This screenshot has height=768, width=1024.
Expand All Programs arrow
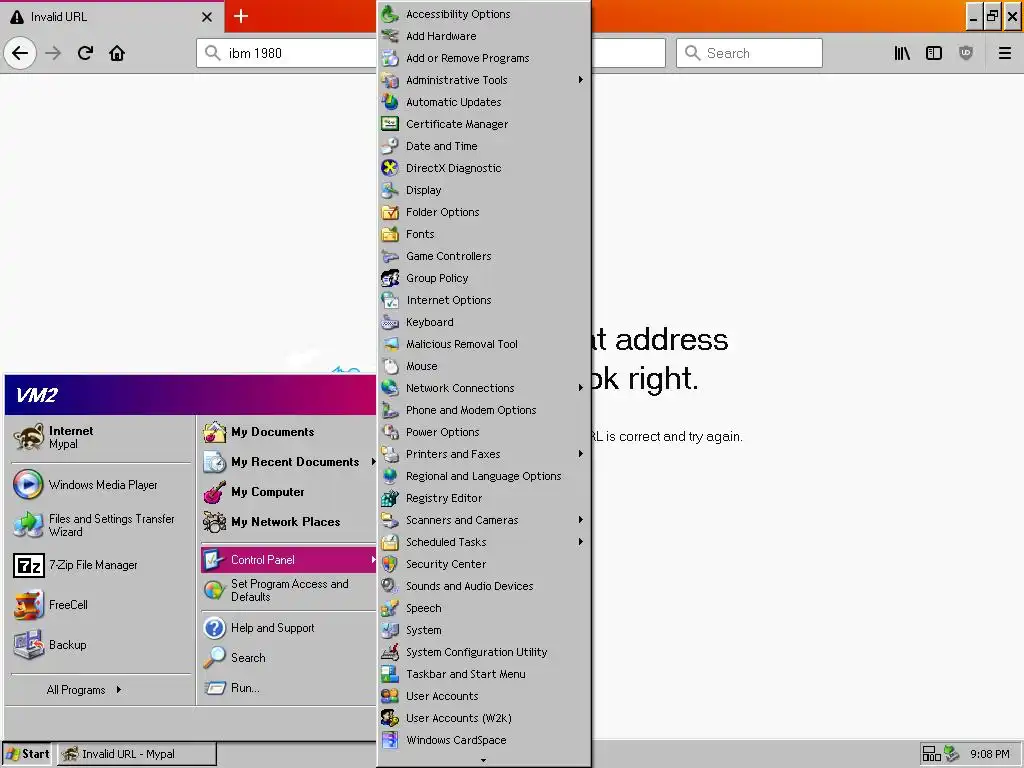(119, 690)
